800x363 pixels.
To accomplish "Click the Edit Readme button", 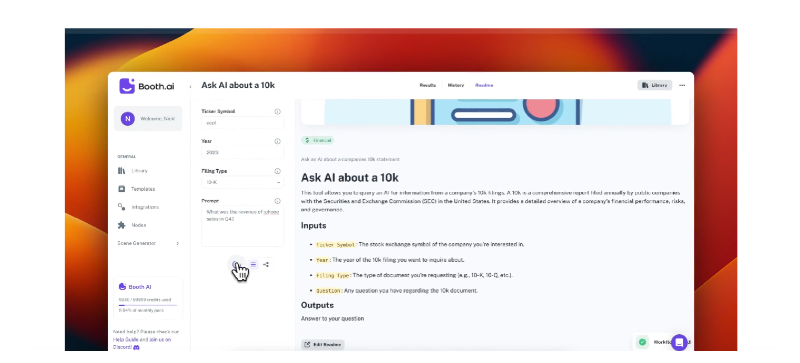I will coord(323,345).
